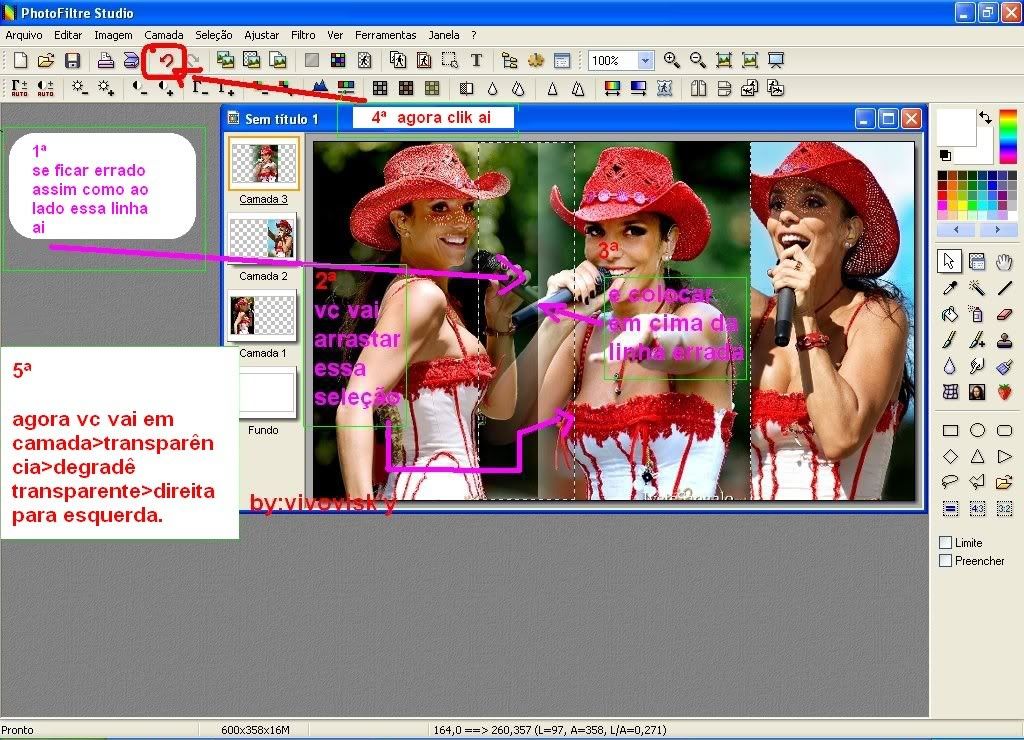This screenshot has width=1024, height=740.
Task: Click the Text tool T icon
Action: tap(476, 61)
